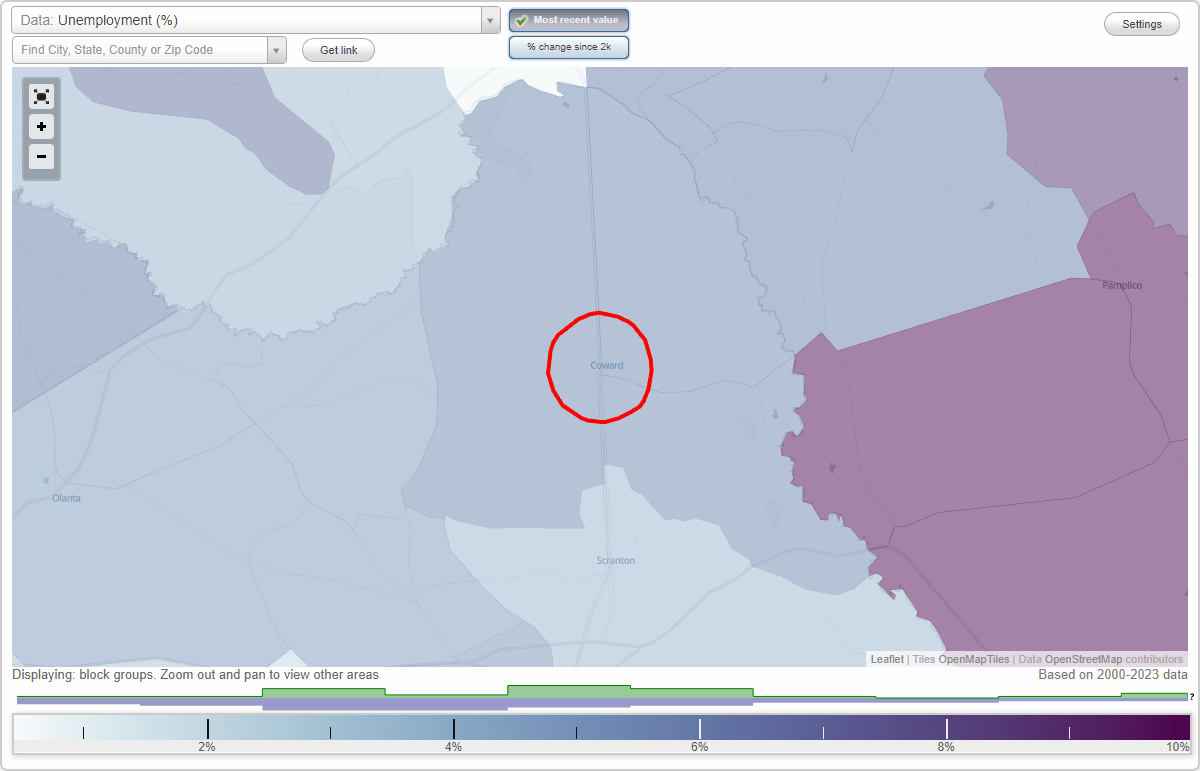This screenshot has height=771, width=1200.
Task: Open the Settings button
Action: coord(1142,25)
